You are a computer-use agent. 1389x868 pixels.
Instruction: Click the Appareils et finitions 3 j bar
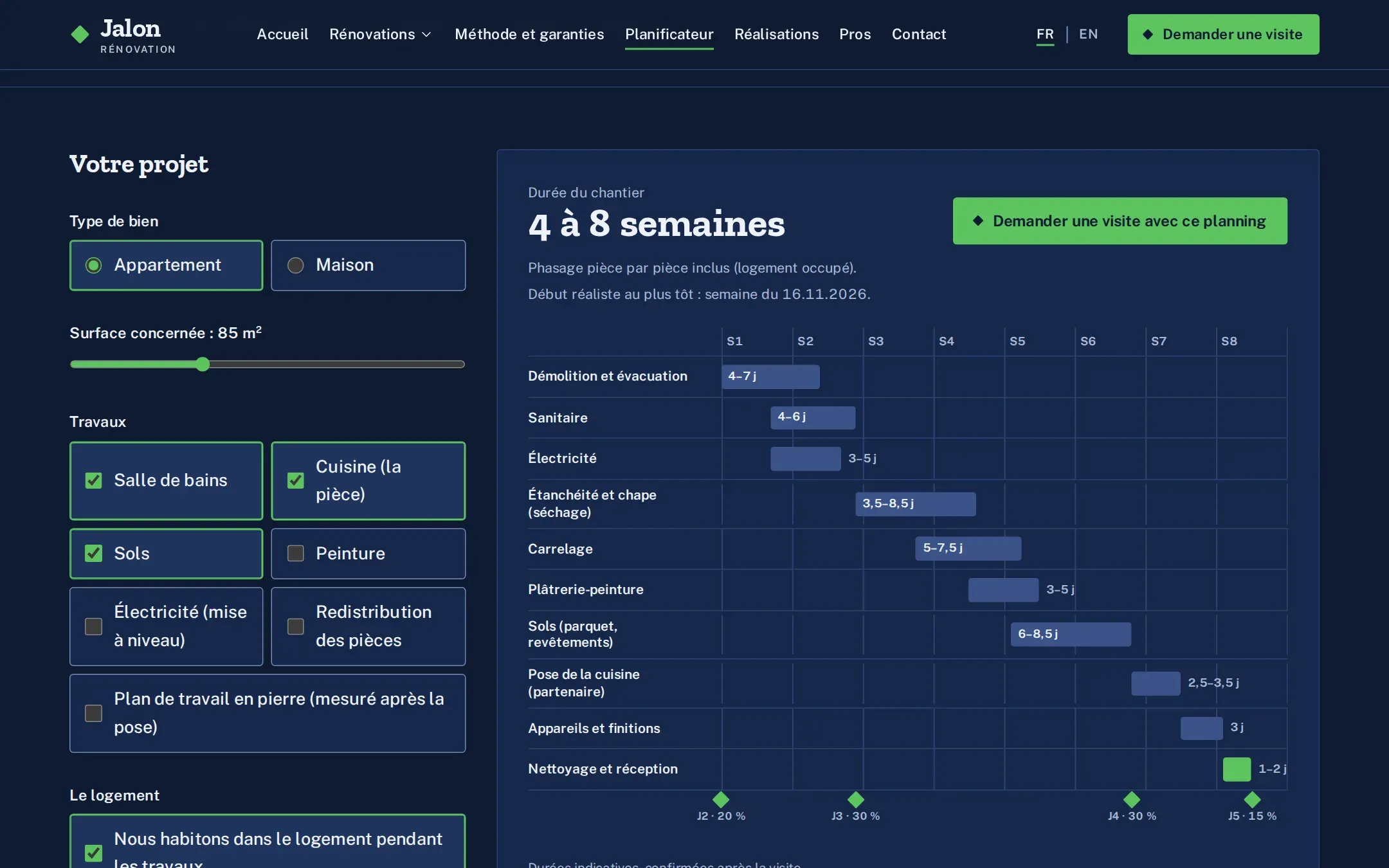[1201, 728]
